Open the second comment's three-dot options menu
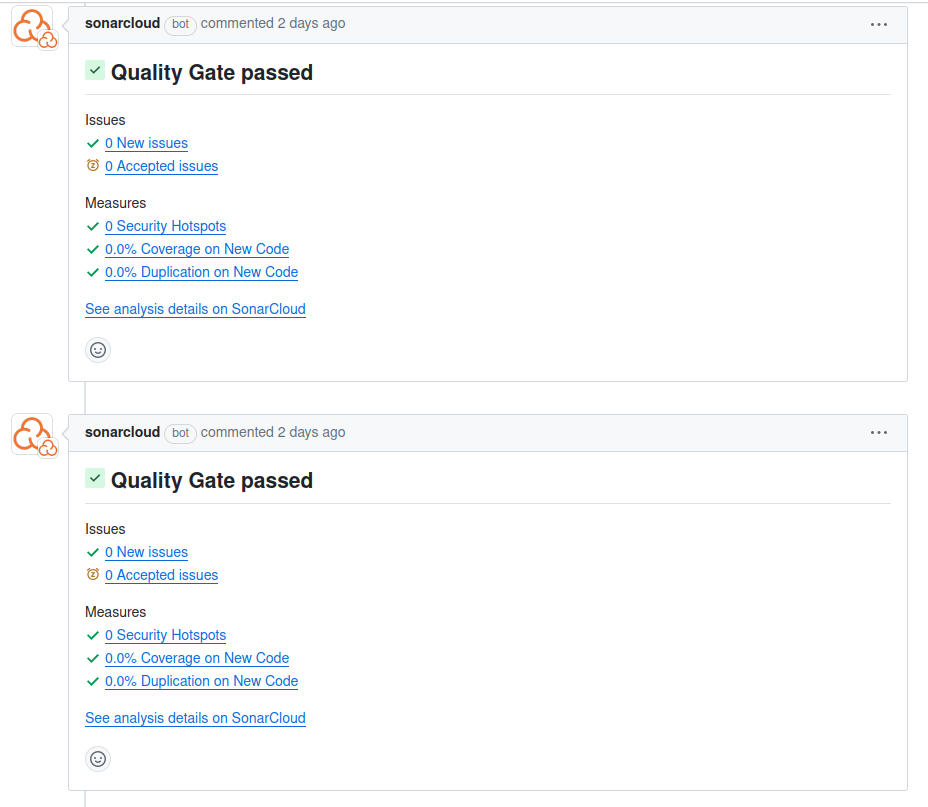The image size is (928, 807). click(879, 433)
